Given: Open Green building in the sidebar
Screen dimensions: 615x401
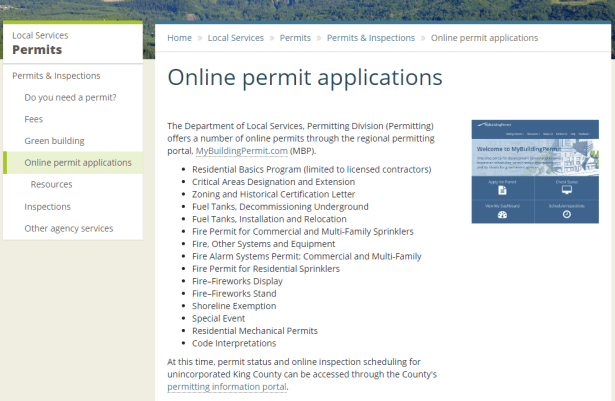Looking at the screenshot, I should (54, 141).
